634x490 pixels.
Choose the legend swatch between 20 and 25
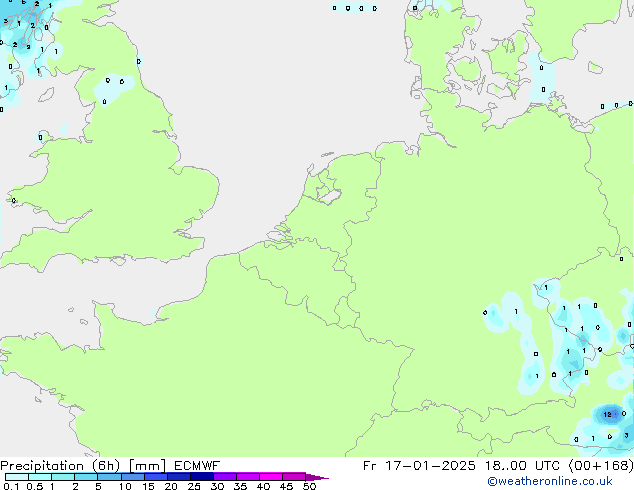pyautogui.click(x=180, y=477)
